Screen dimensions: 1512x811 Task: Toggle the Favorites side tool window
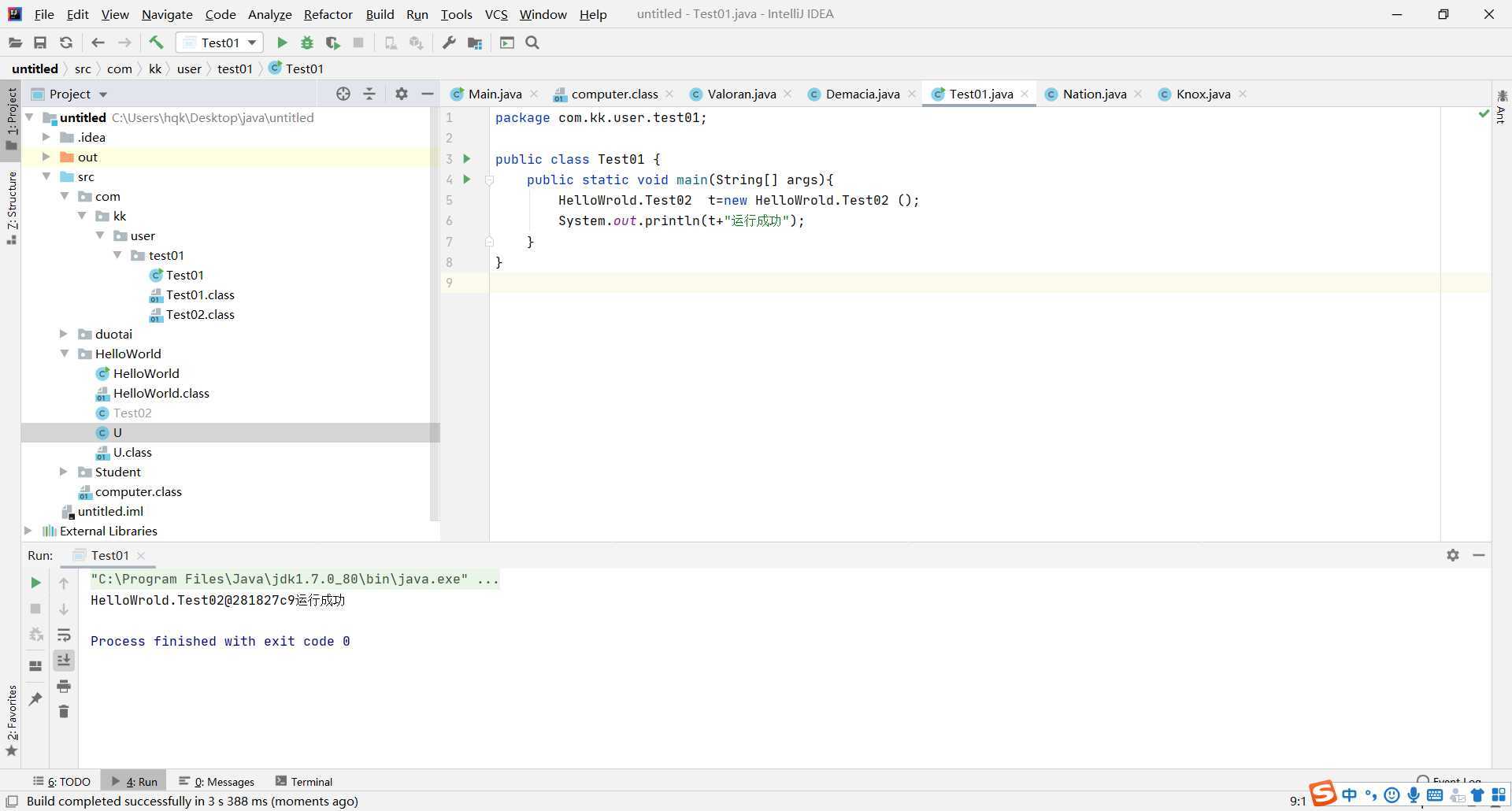tap(11, 720)
